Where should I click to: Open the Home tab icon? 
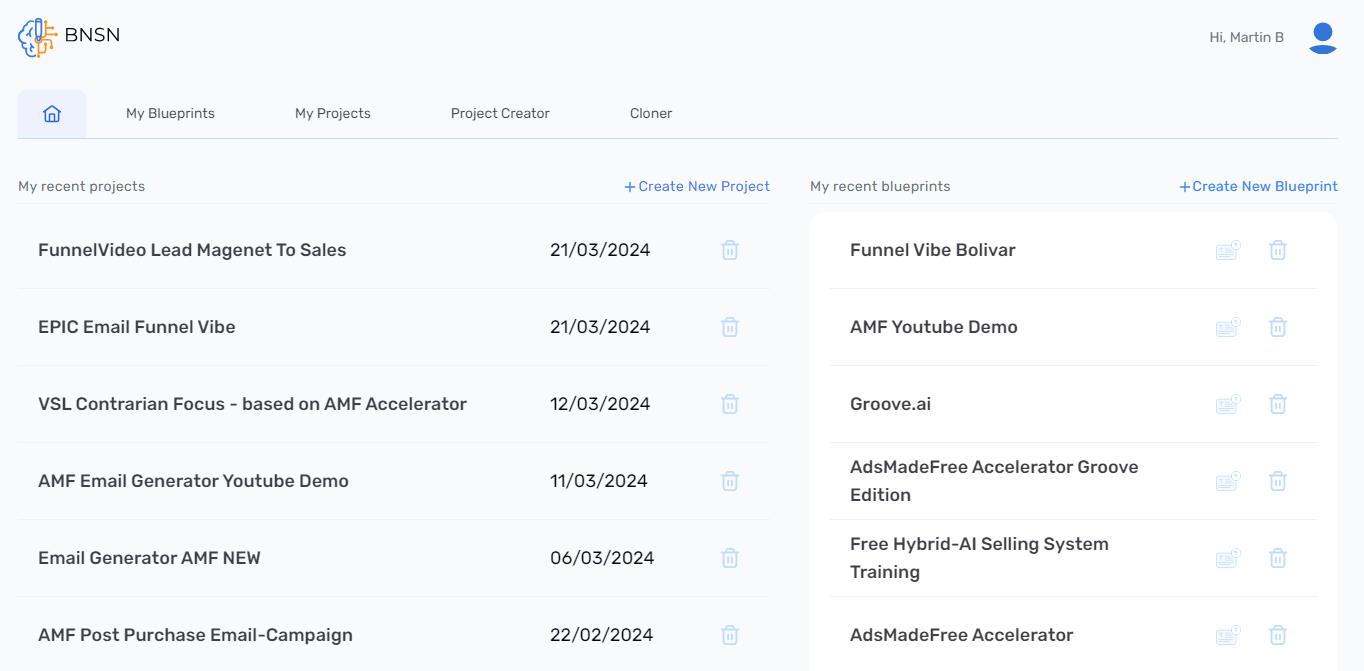pos(52,114)
